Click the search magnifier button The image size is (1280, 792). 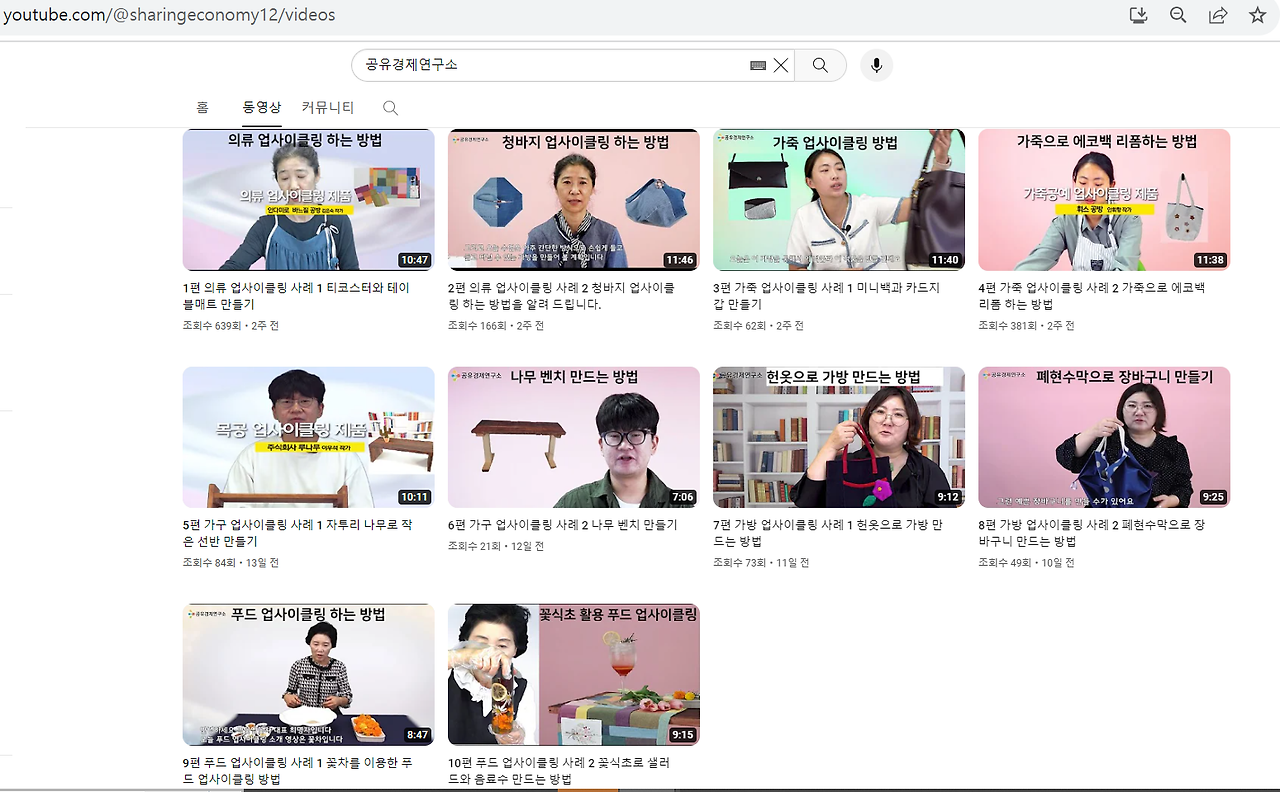pos(820,65)
